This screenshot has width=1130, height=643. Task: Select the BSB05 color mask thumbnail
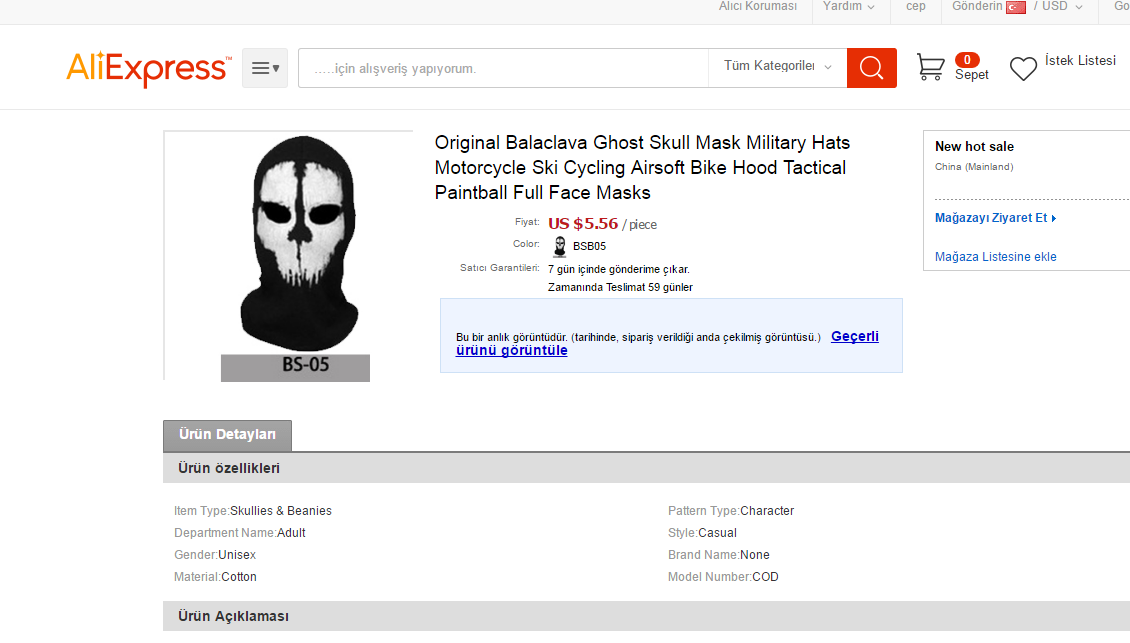pyautogui.click(x=559, y=247)
